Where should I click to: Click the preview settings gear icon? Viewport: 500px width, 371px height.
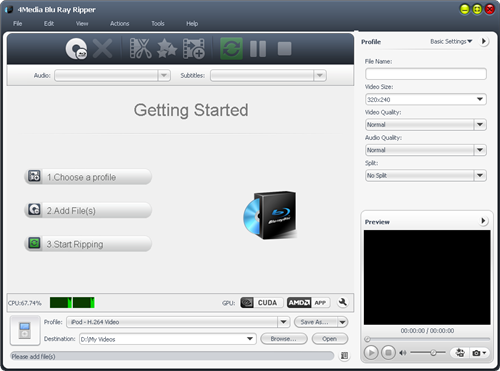460,353
